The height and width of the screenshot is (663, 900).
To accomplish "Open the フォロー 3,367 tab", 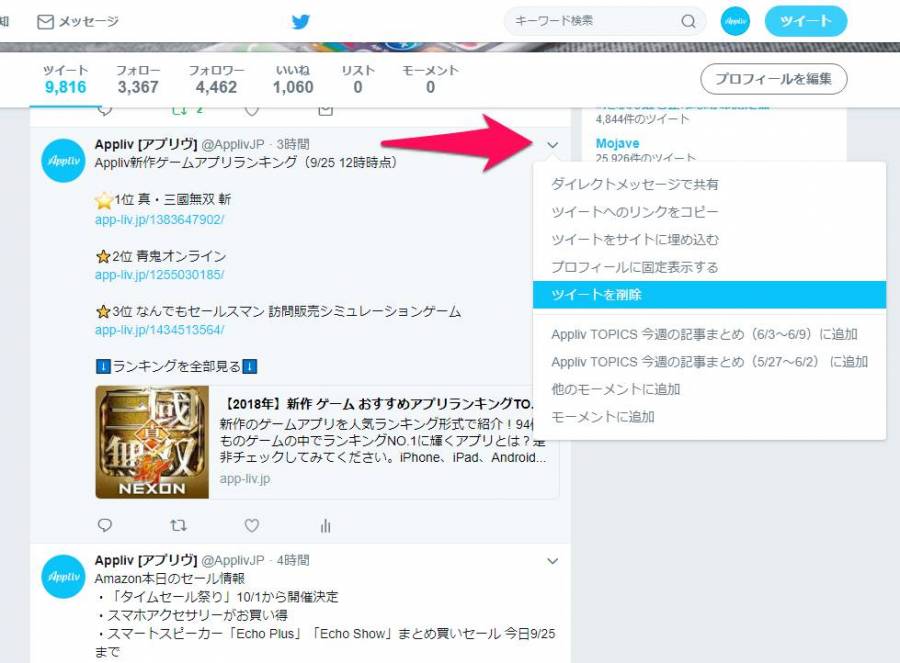I will (x=138, y=79).
